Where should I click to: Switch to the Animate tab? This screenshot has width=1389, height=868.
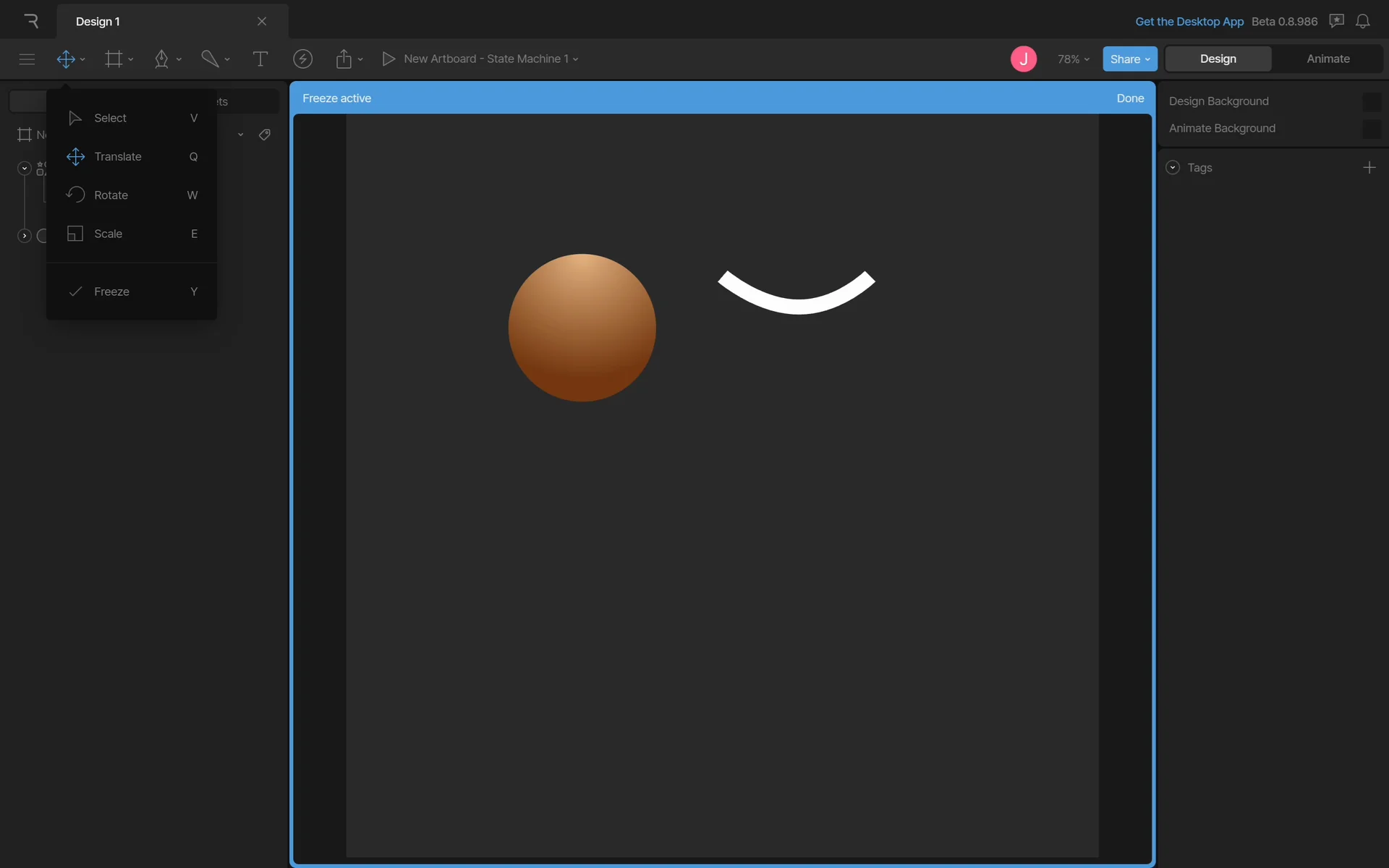[x=1328, y=59]
